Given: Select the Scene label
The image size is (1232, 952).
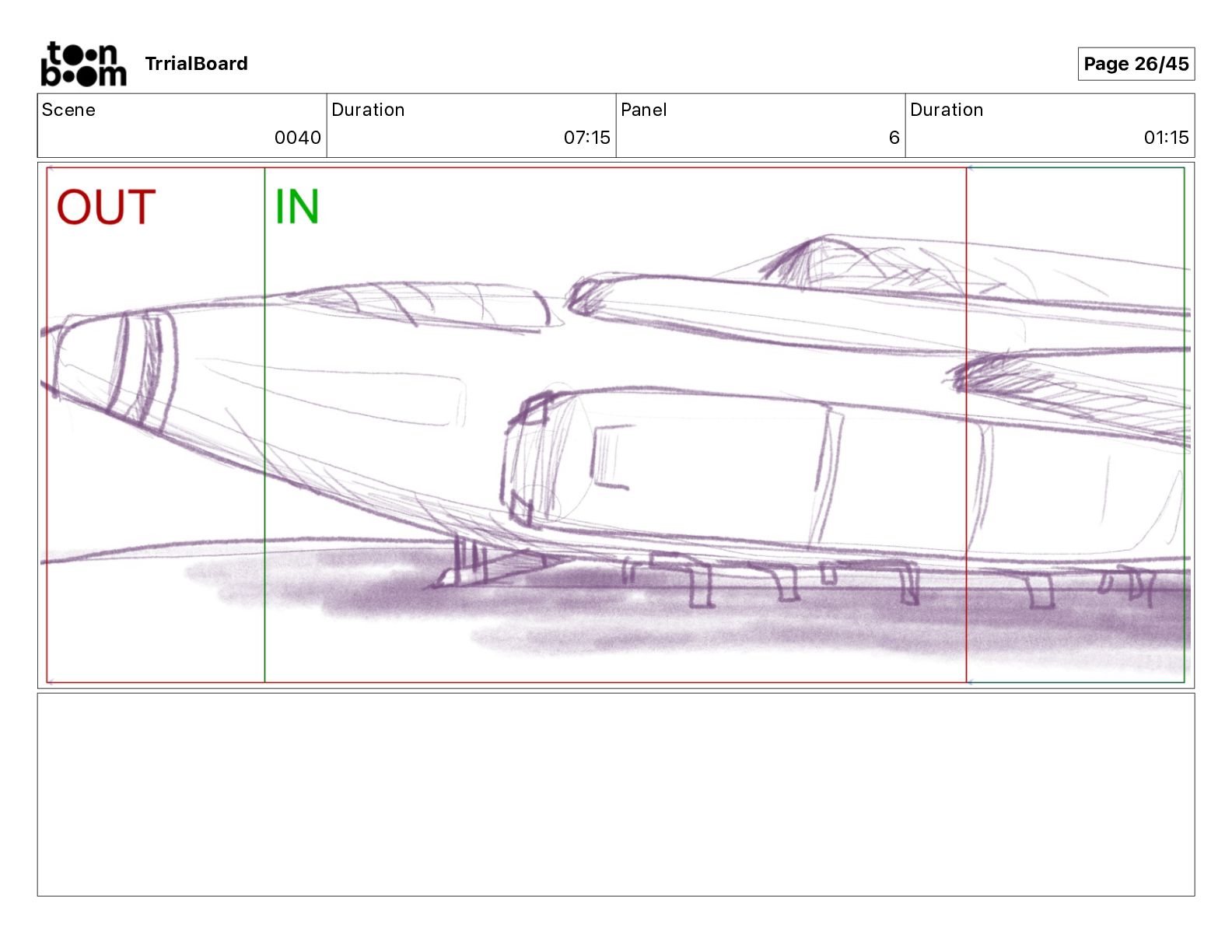Looking at the screenshot, I should 68,110.
